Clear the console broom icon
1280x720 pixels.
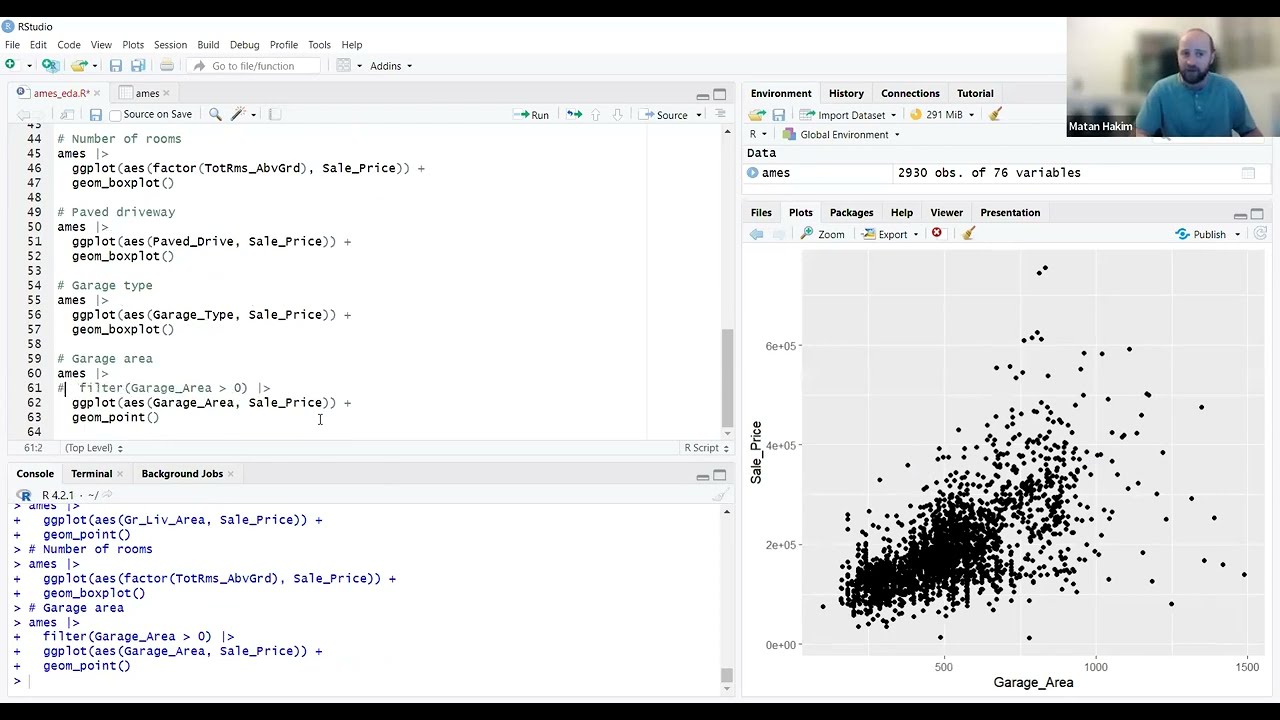tap(719, 495)
